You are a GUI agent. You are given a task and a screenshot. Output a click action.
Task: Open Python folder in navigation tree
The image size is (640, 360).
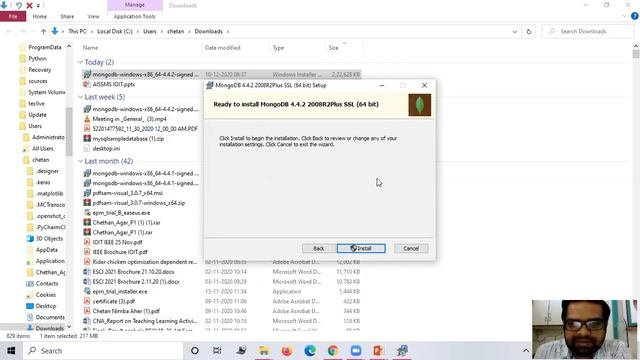37,59
